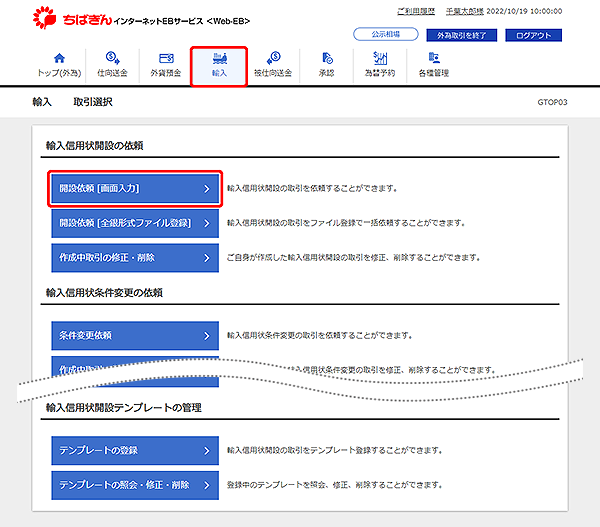Click the arrow on 作成中取引の修正・削除 under 開設の依頼

click(207, 258)
